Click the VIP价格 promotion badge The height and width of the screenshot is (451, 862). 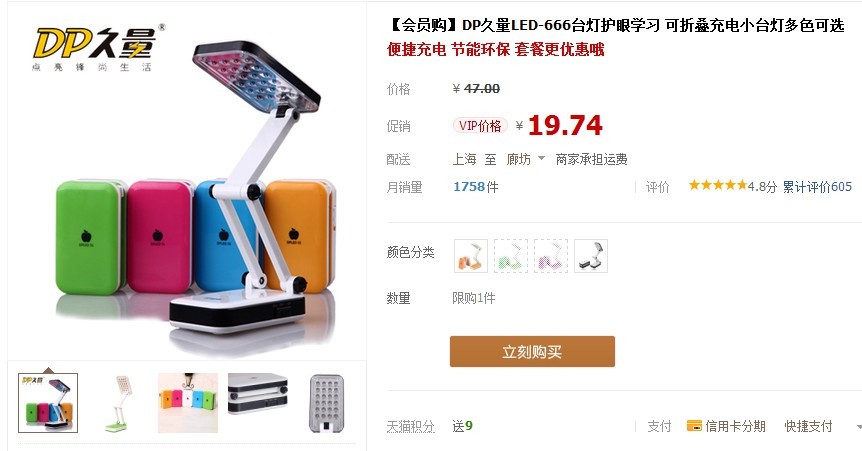(x=480, y=126)
